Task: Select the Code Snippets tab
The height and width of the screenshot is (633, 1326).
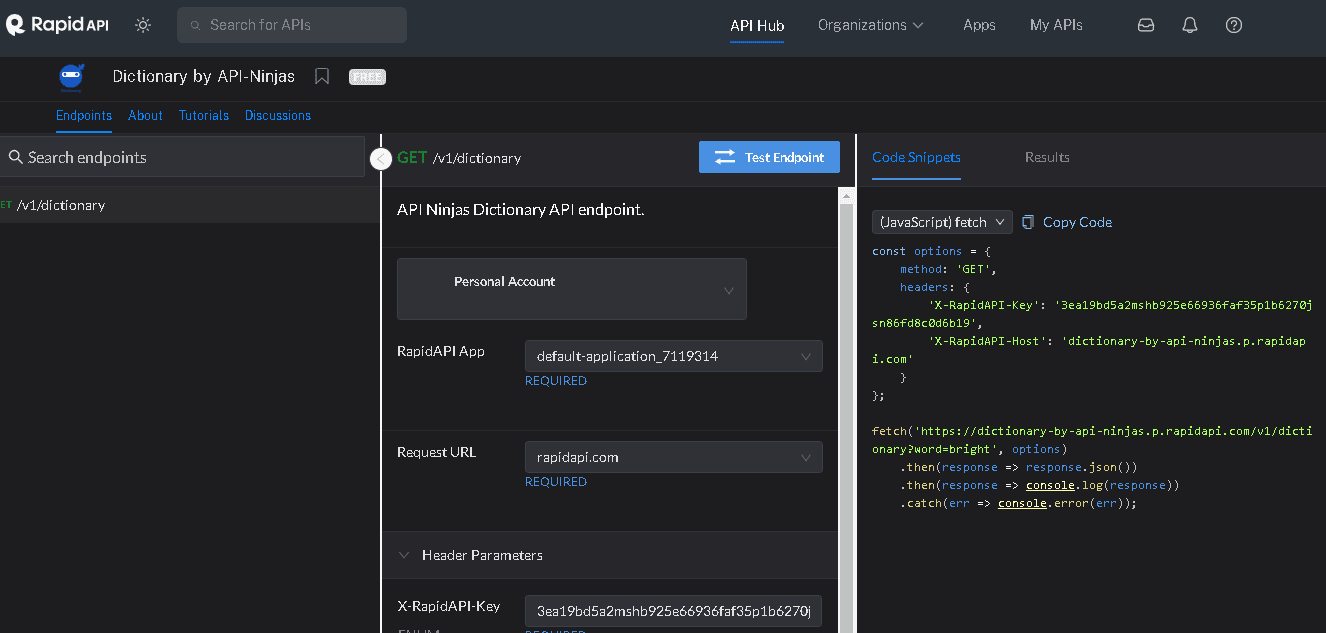Action: pos(916,157)
